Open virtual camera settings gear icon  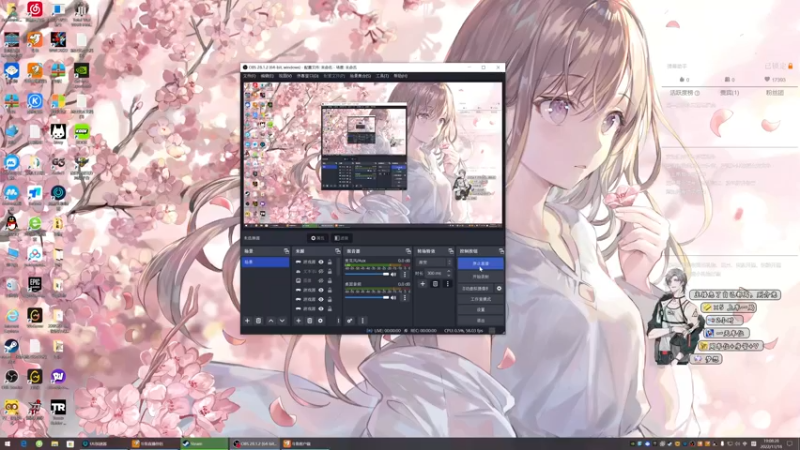pyautogui.click(x=499, y=288)
